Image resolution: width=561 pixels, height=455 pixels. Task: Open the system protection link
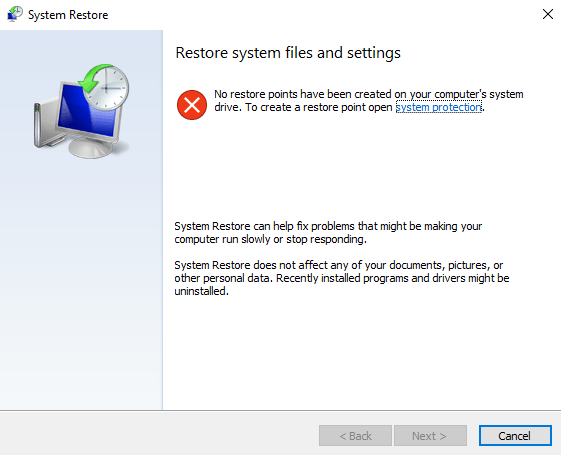click(439, 107)
